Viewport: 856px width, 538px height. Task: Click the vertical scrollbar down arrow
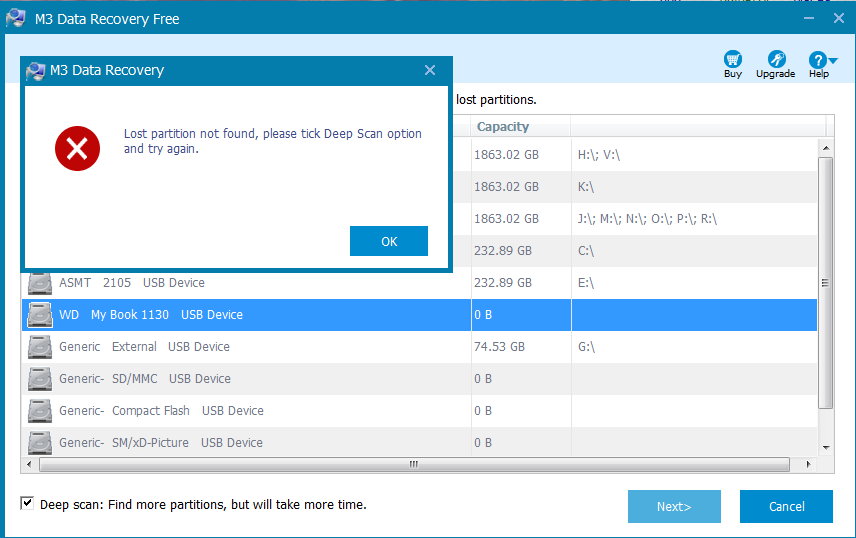coord(826,448)
